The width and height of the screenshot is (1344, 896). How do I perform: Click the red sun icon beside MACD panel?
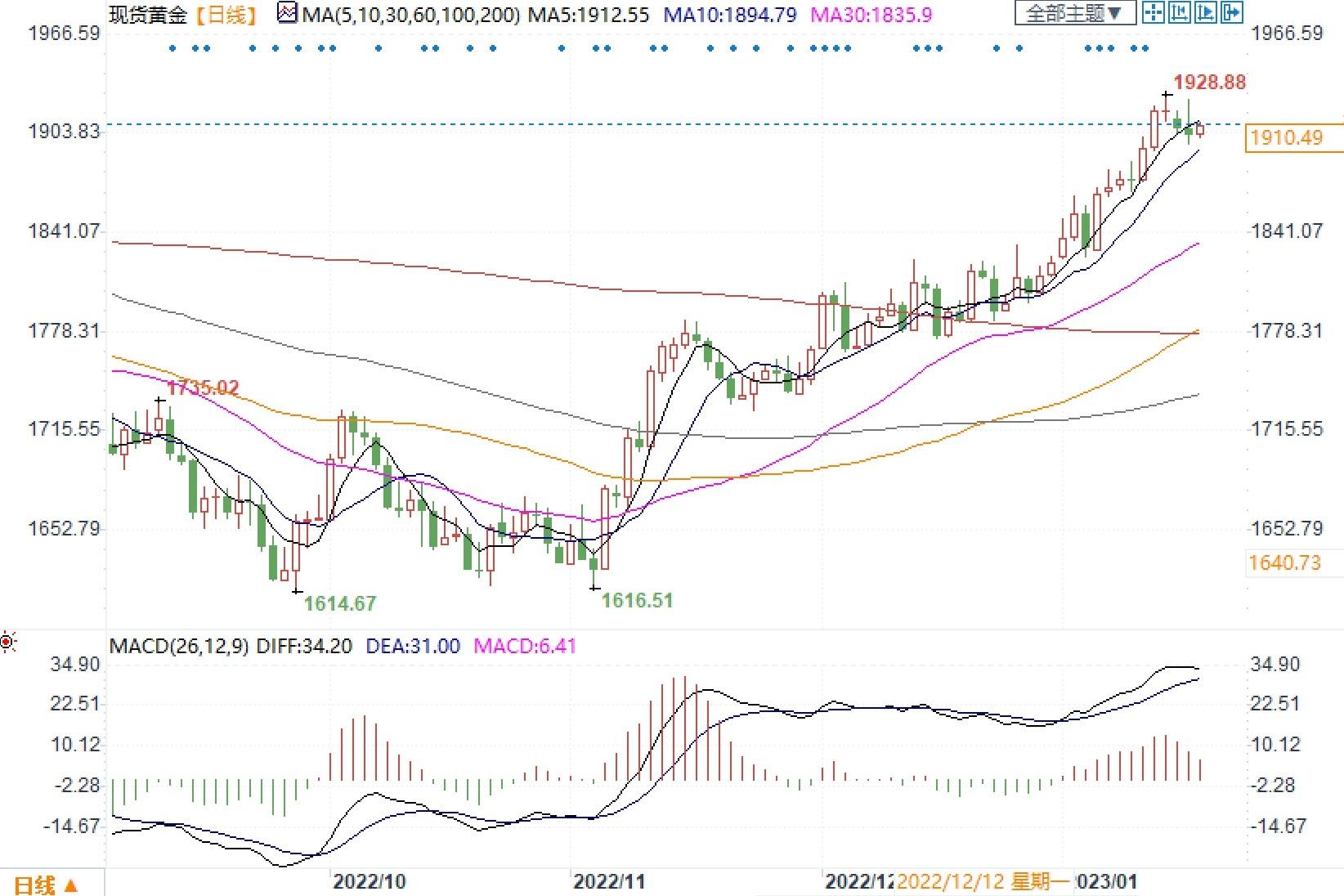[7, 643]
